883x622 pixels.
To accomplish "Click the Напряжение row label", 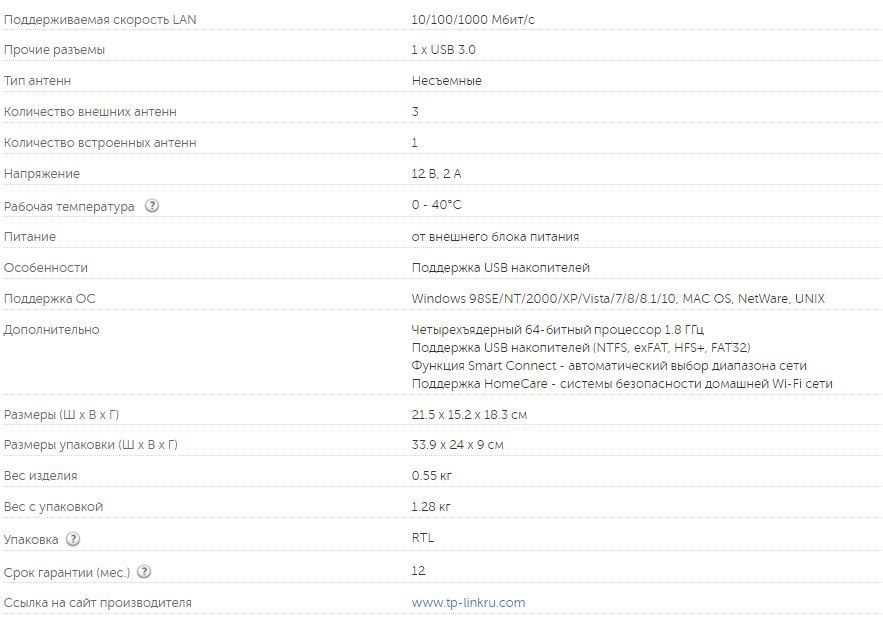I will click(x=42, y=174).
